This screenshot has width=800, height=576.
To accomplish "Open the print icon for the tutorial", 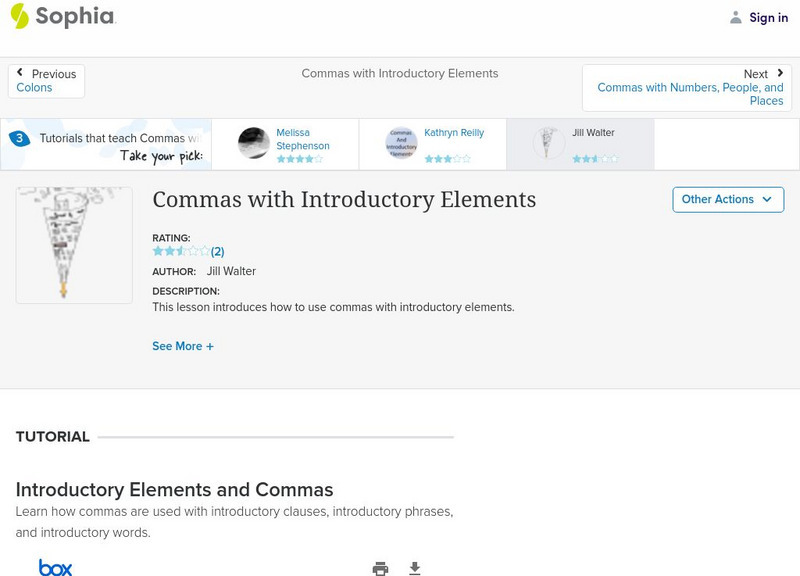I will pos(380,567).
